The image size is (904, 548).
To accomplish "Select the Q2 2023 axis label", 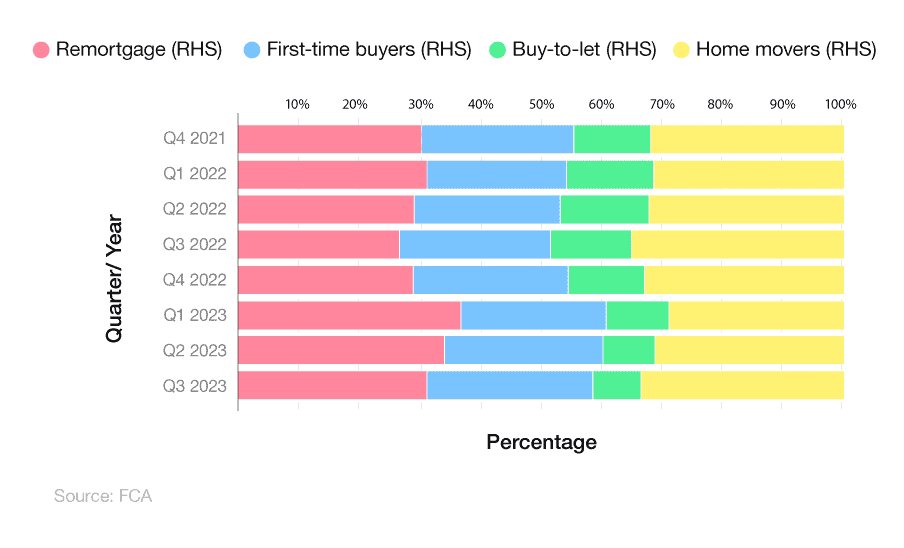I will click(195, 350).
